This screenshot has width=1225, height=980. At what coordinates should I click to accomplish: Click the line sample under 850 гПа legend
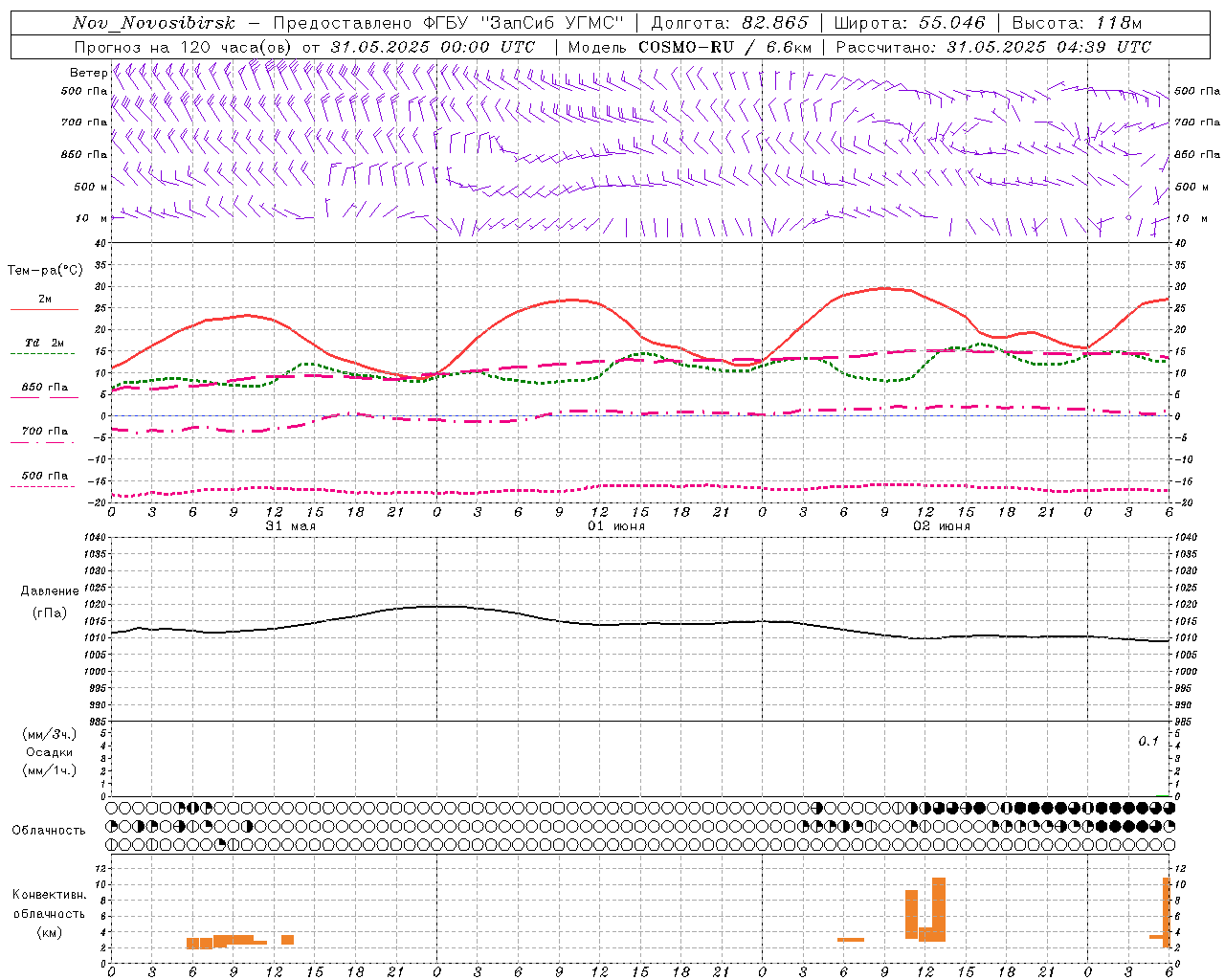[x=44, y=398]
